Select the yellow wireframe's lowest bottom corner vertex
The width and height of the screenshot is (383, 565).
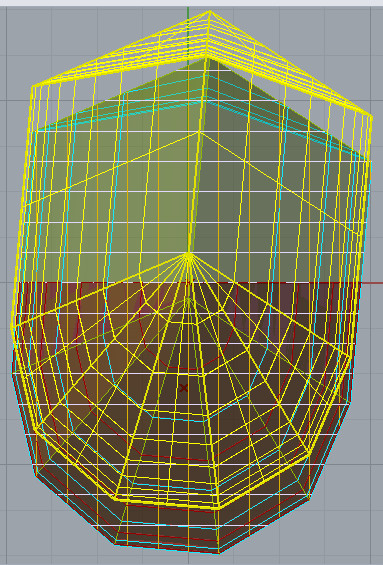[x=219, y=508]
